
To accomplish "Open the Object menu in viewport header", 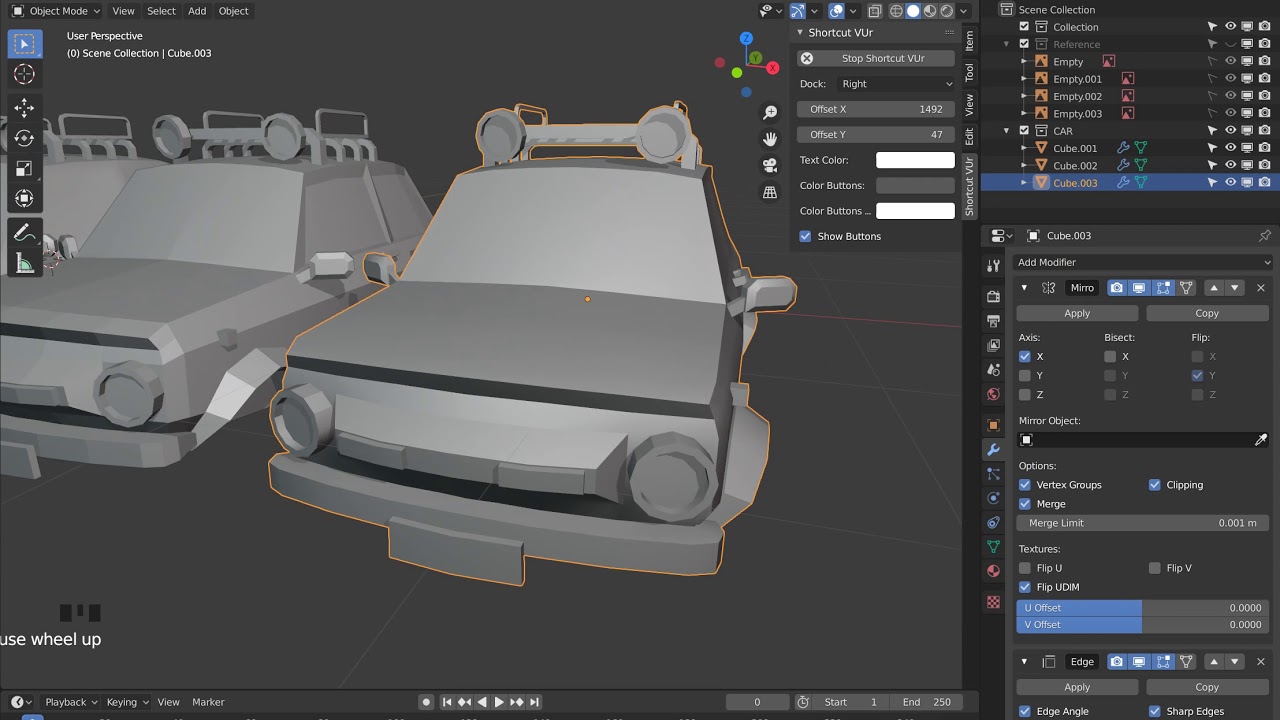I will (233, 11).
